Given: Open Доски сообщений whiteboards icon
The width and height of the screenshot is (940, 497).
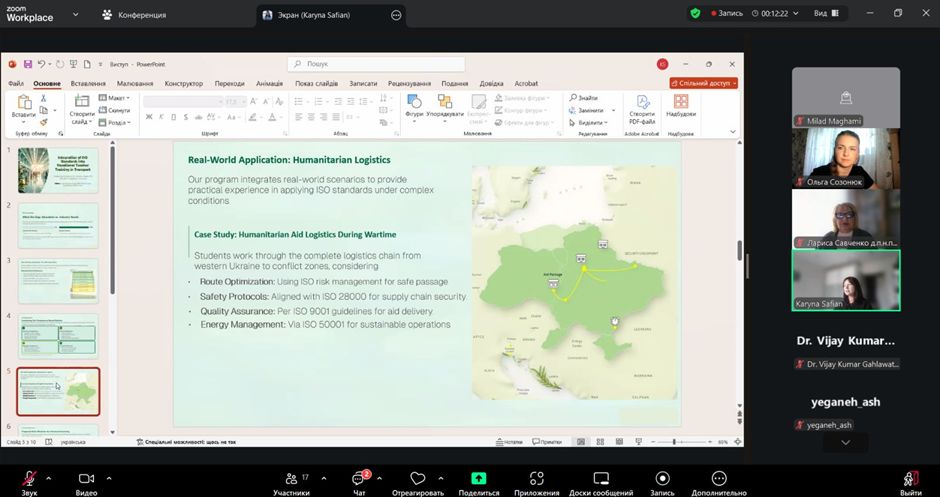Looking at the screenshot, I should click(x=601, y=479).
